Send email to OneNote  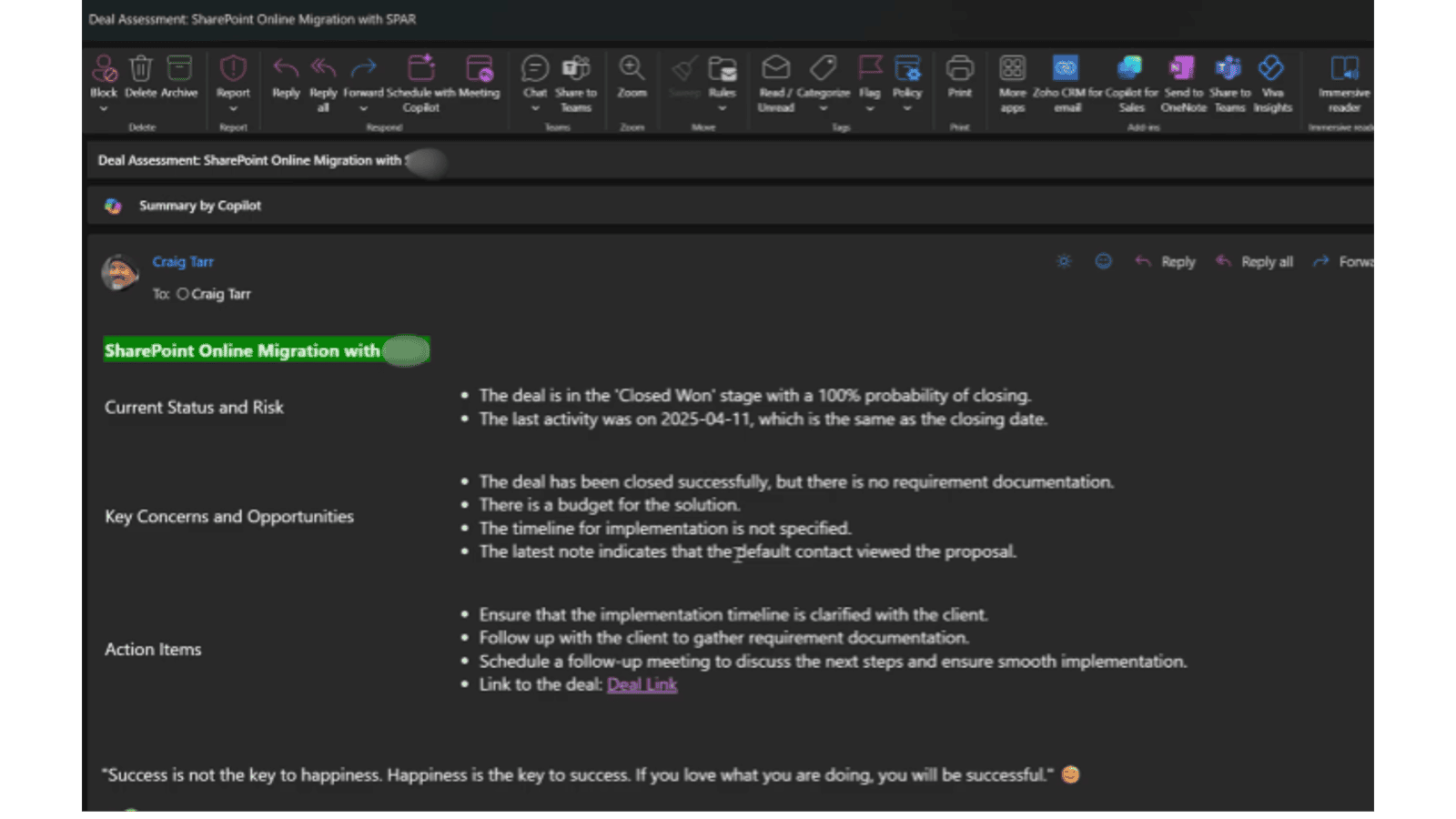1182,70
